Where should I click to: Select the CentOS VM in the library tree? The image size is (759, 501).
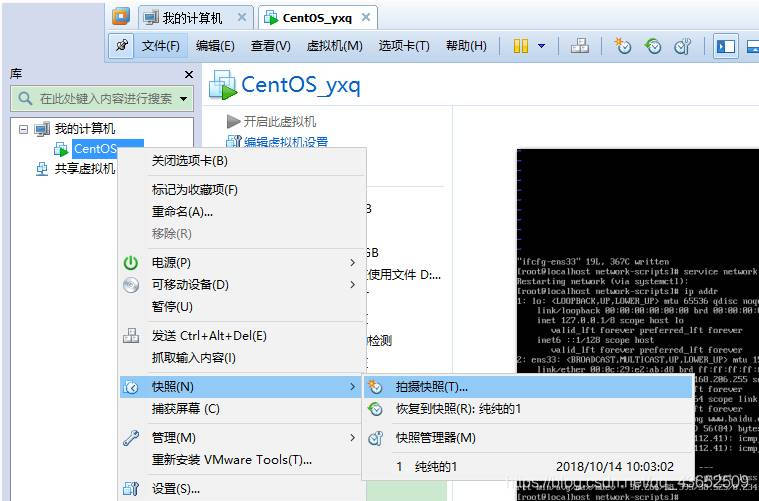click(94, 149)
